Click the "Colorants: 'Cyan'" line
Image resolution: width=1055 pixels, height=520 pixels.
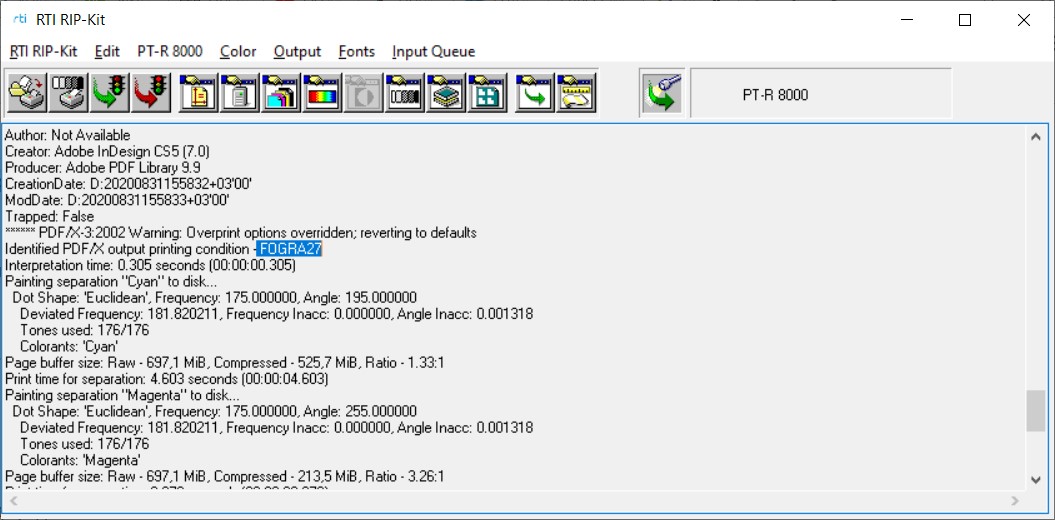click(69, 346)
